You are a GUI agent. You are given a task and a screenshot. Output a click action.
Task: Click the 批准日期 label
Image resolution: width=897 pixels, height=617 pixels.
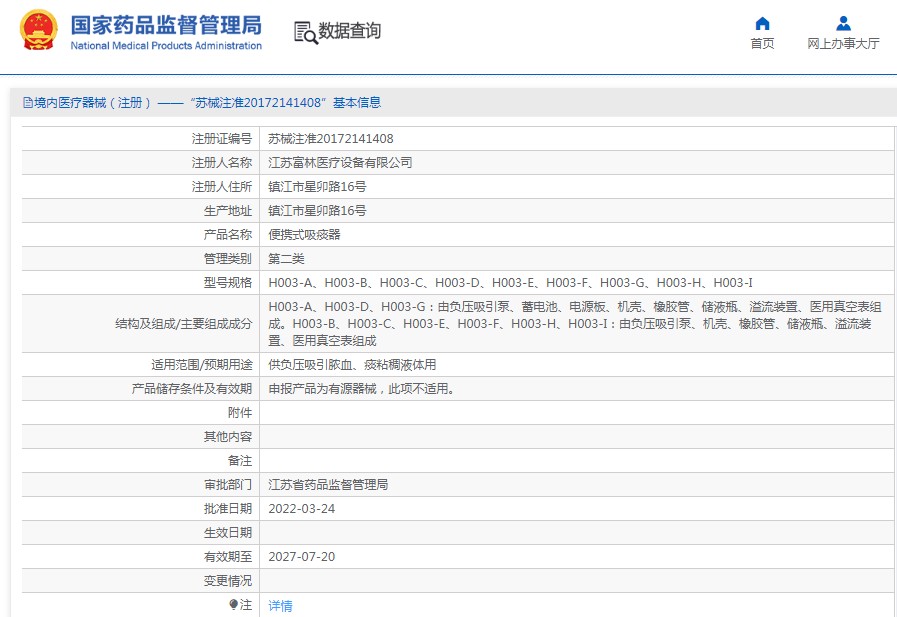tap(228, 509)
